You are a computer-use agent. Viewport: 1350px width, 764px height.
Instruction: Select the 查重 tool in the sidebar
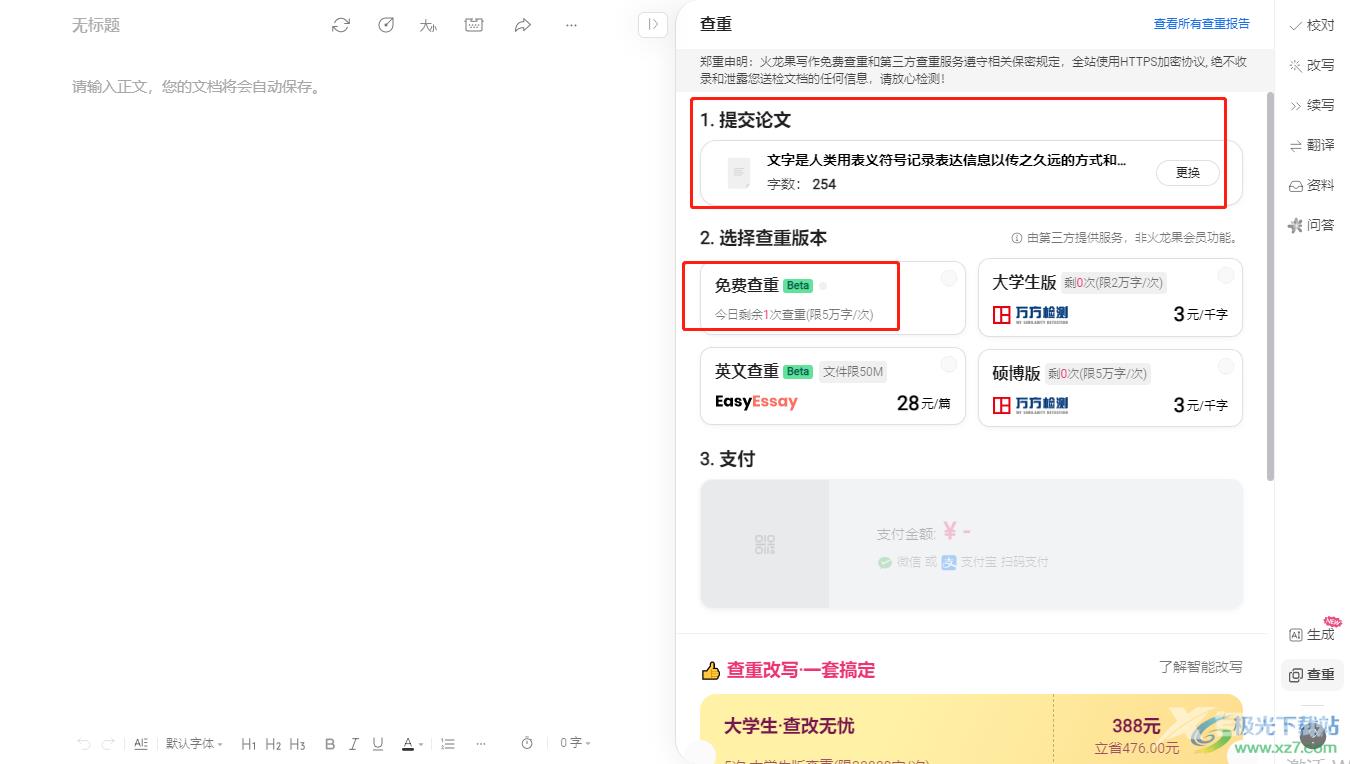click(x=1312, y=675)
